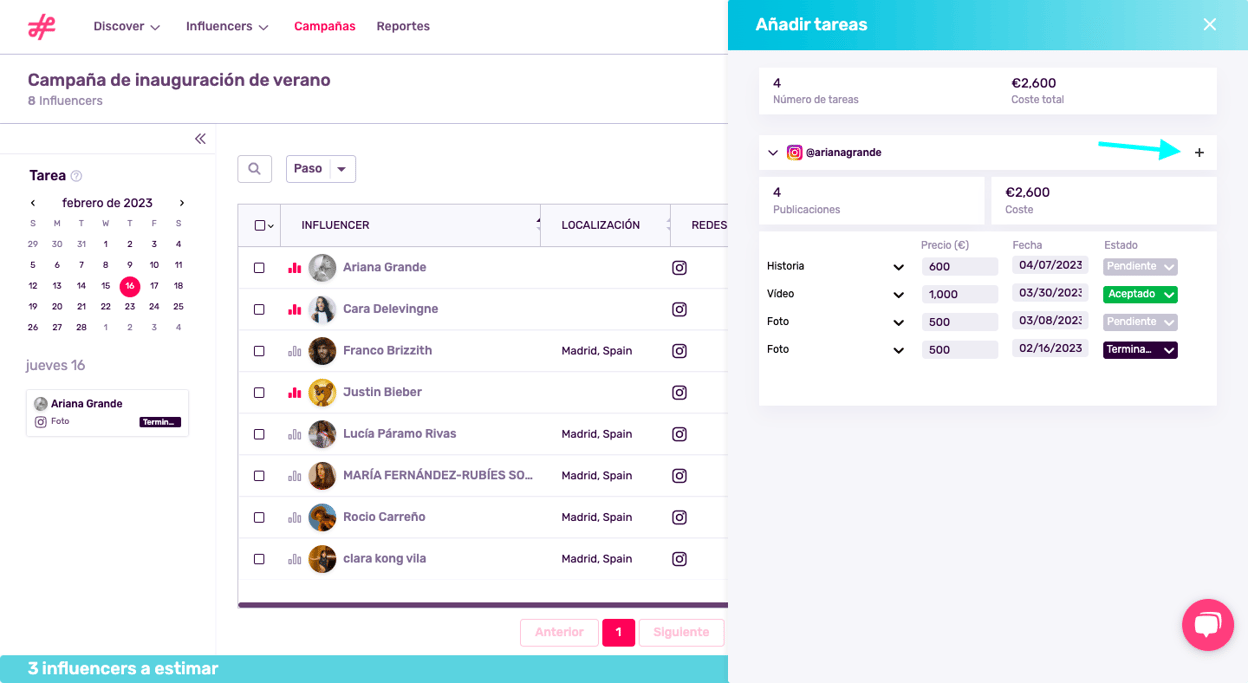Open the live chat bubble
Image resolution: width=1248 pixels, height=683 pixels.
click(1207, 625)
